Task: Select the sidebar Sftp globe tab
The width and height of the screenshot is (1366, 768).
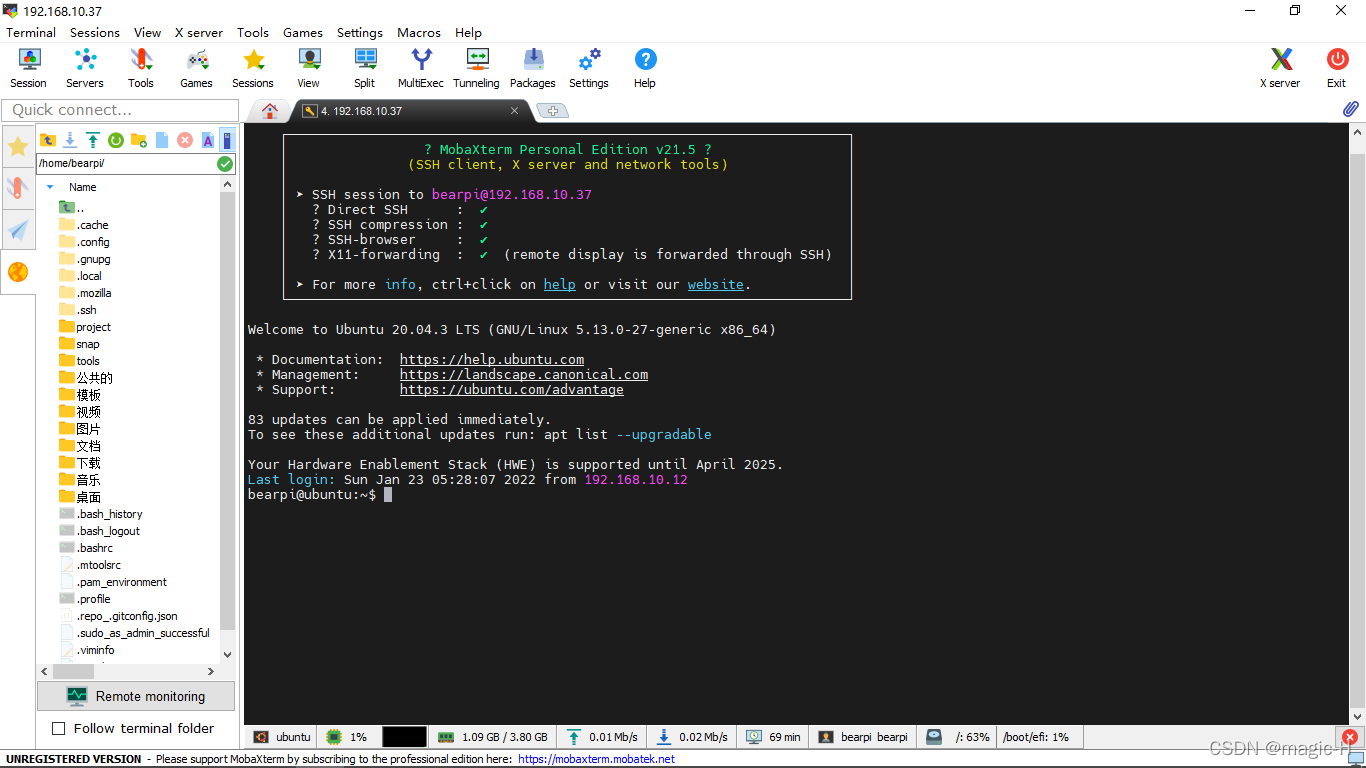Action: click(x=18, y=271)
